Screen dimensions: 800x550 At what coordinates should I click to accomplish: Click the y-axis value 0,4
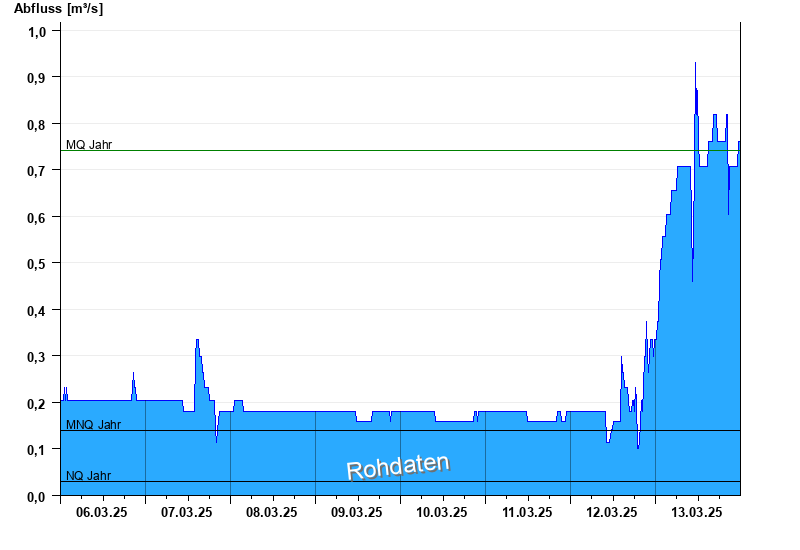click(x=37, y=311)
